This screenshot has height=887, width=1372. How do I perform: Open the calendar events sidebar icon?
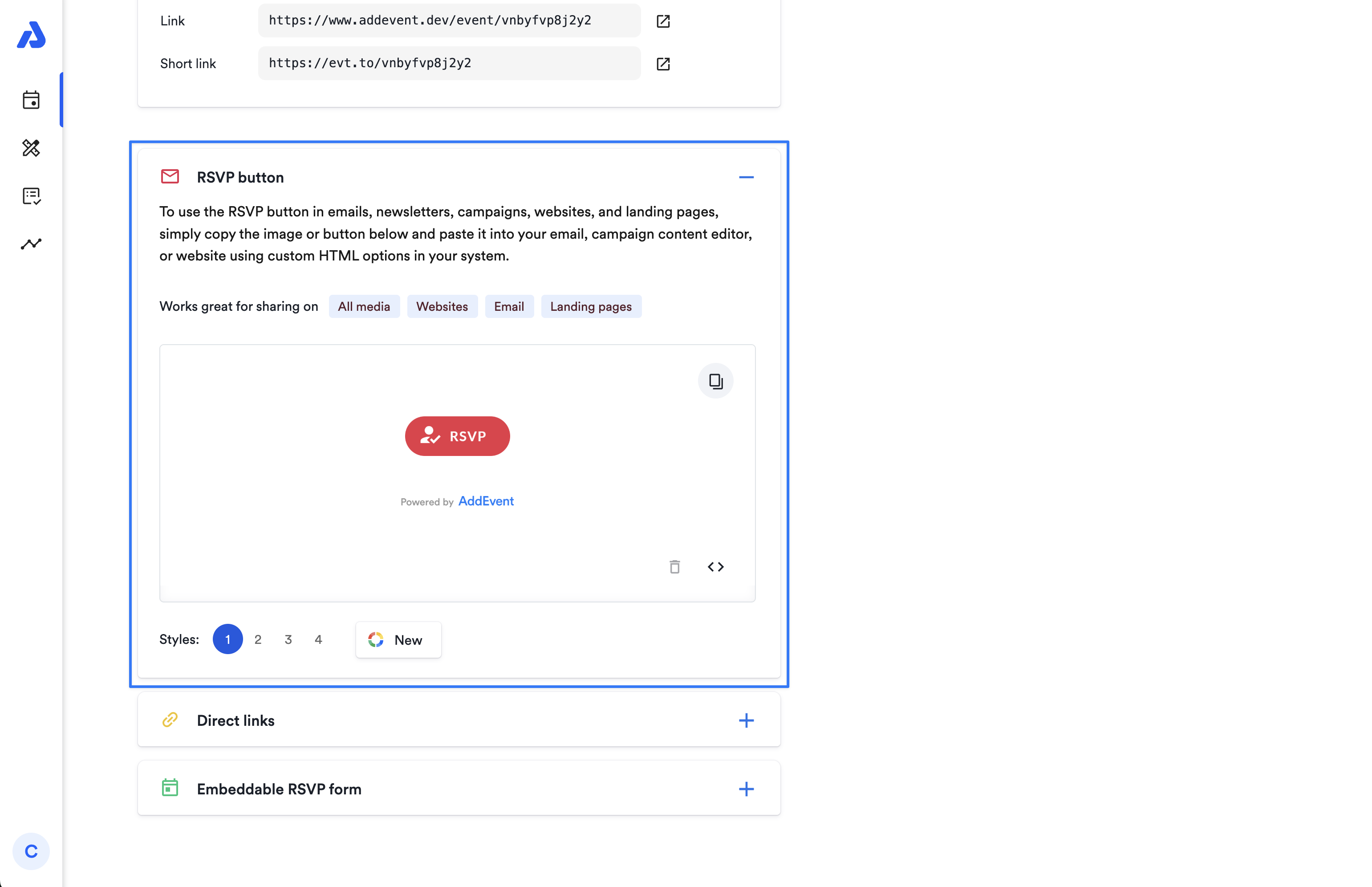coord(31,100)
